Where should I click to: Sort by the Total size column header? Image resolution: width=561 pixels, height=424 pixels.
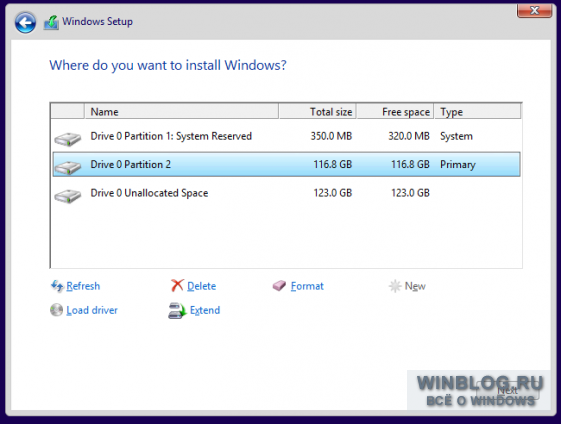click(317, 111)
